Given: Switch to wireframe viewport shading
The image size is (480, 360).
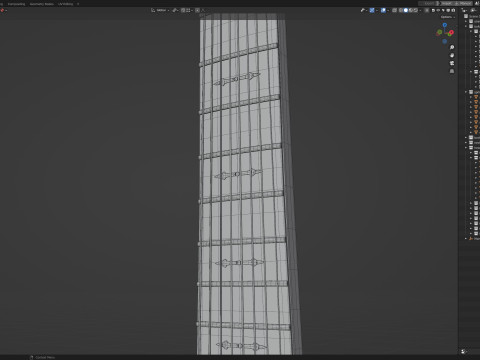Looking at the screenshot, I should pyautogui.click(x=401, y=10).
